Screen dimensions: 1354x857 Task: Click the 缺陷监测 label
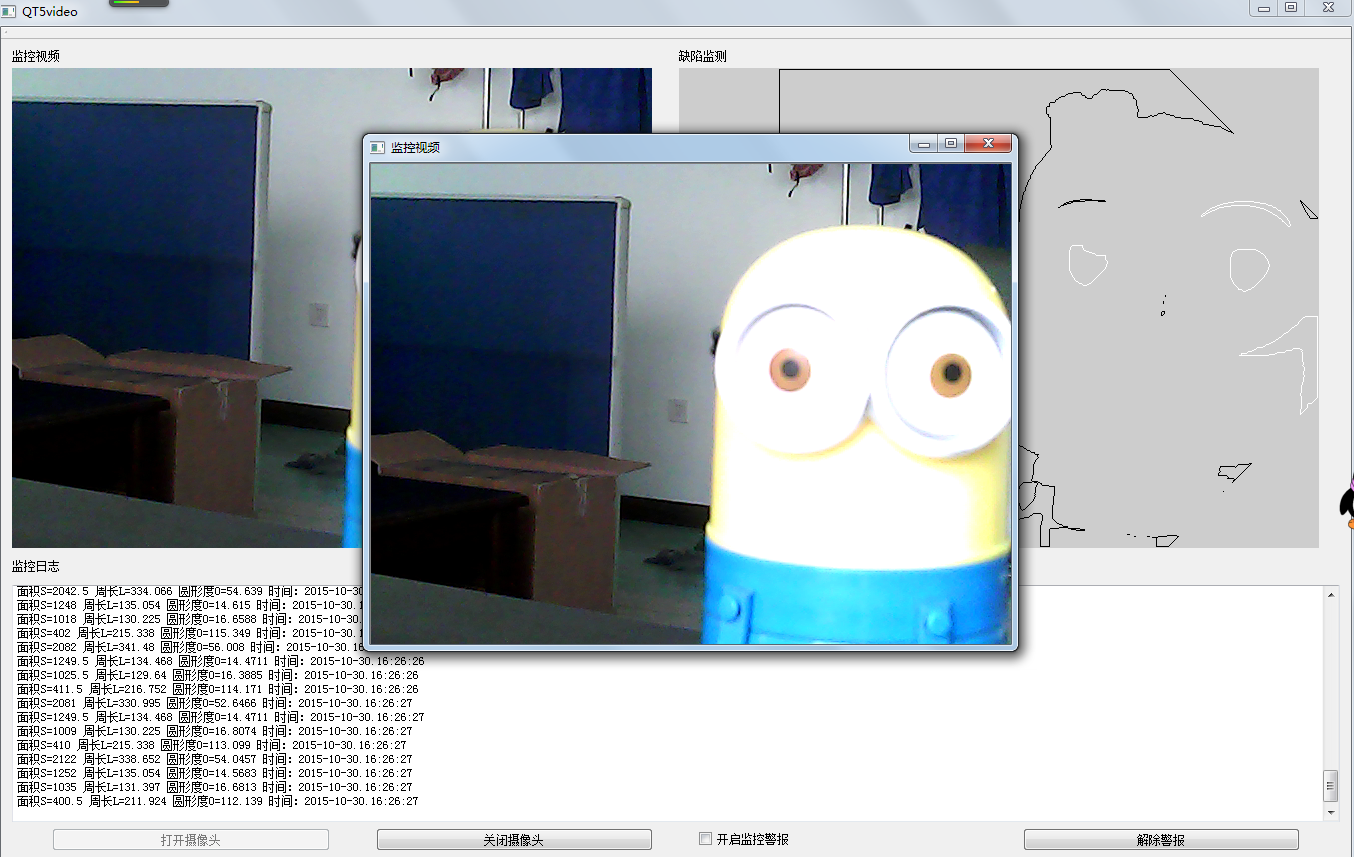(703, 56)
